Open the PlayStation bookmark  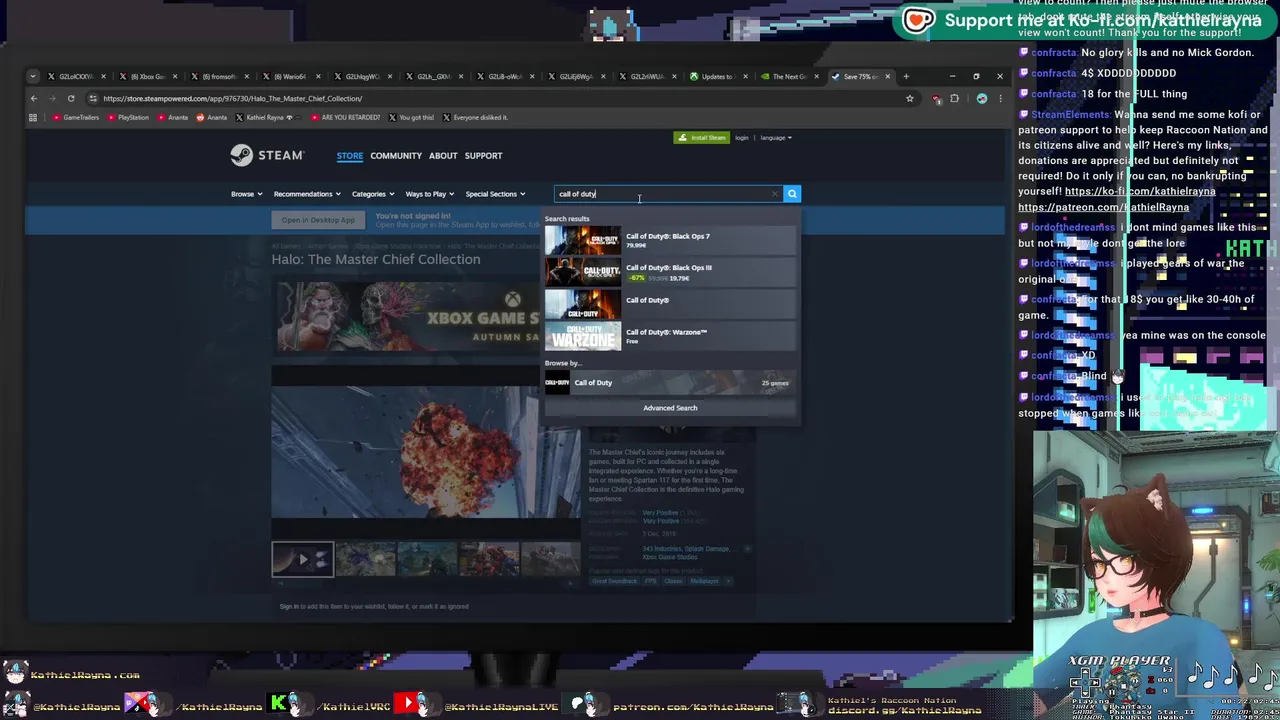pyautogui.click(x=128, y=117)
